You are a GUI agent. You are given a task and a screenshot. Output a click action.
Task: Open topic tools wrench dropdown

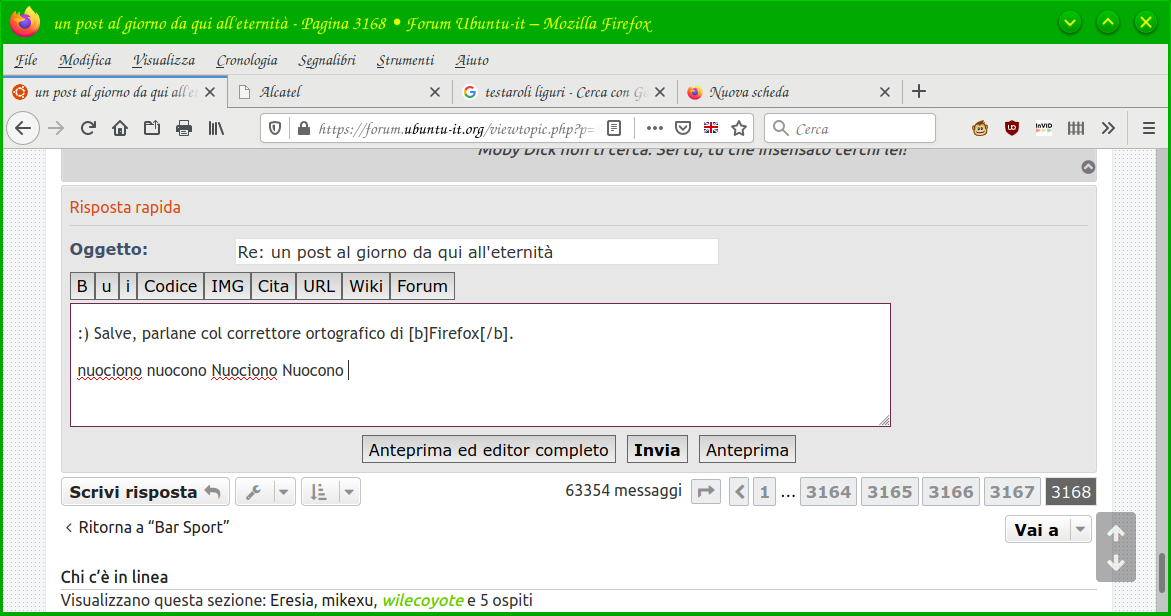[x=265, y=492]
